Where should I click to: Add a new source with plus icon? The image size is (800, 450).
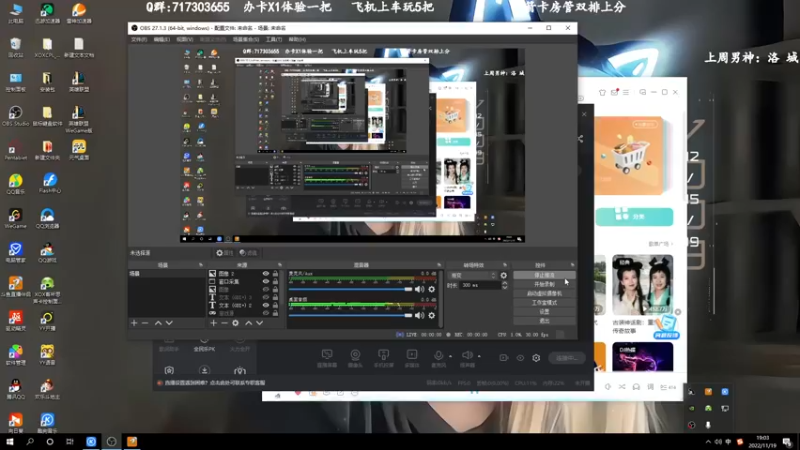[x=213, y=323]
